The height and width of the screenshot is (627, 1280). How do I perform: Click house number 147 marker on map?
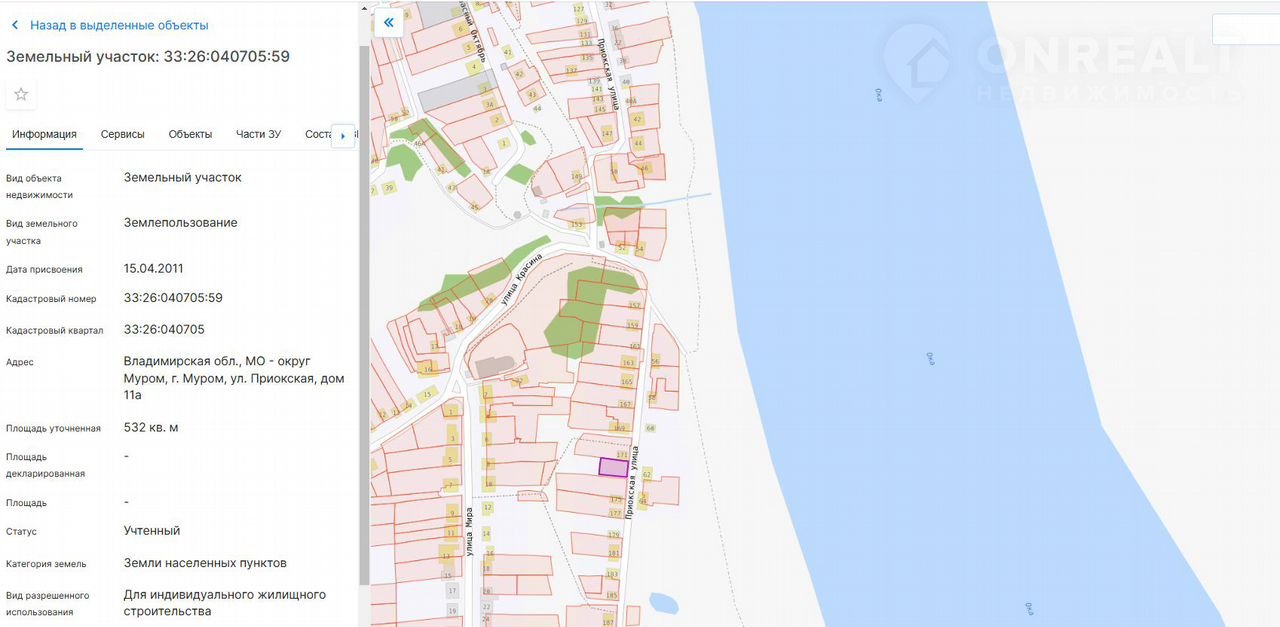click(x=607, y=133)
